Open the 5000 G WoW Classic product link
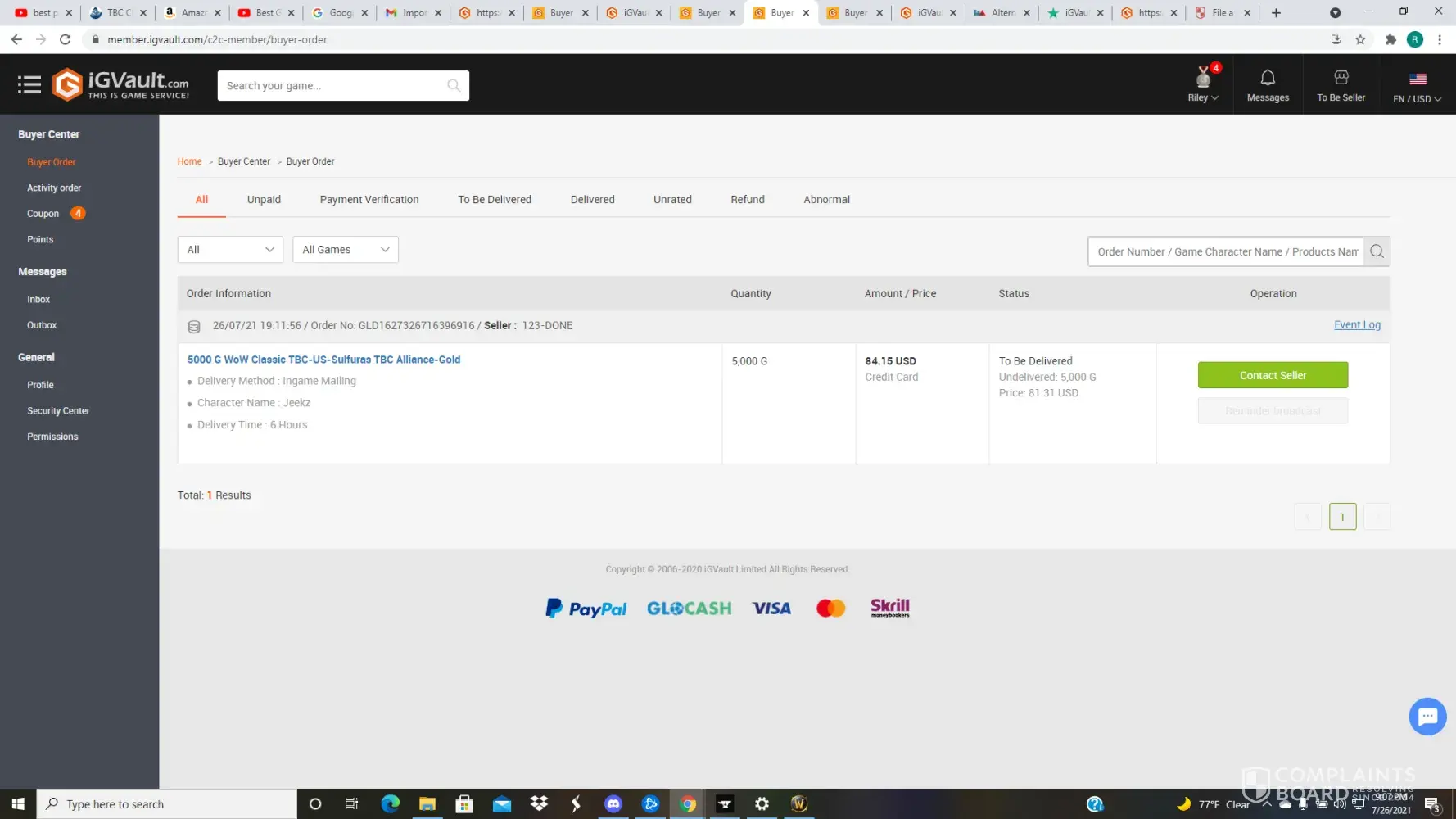Viewport: 1456px width, 819px height. (323, 360)
